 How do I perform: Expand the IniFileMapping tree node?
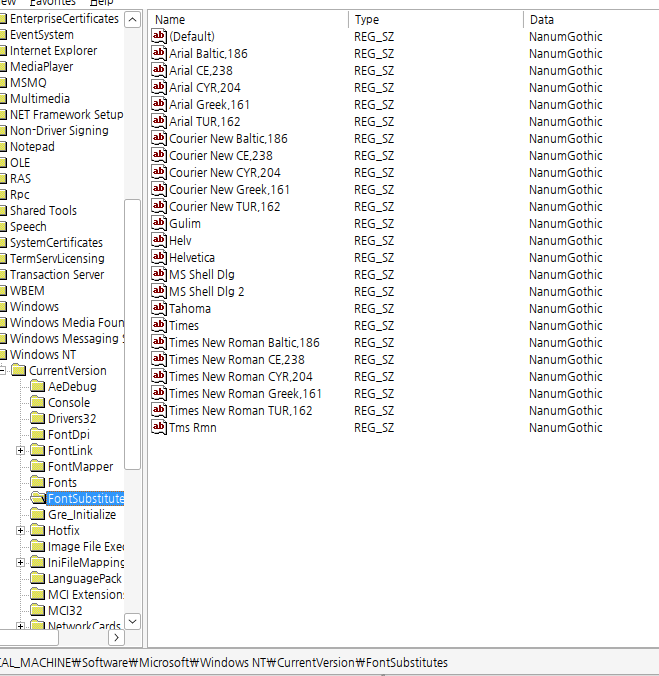(20, 562)
